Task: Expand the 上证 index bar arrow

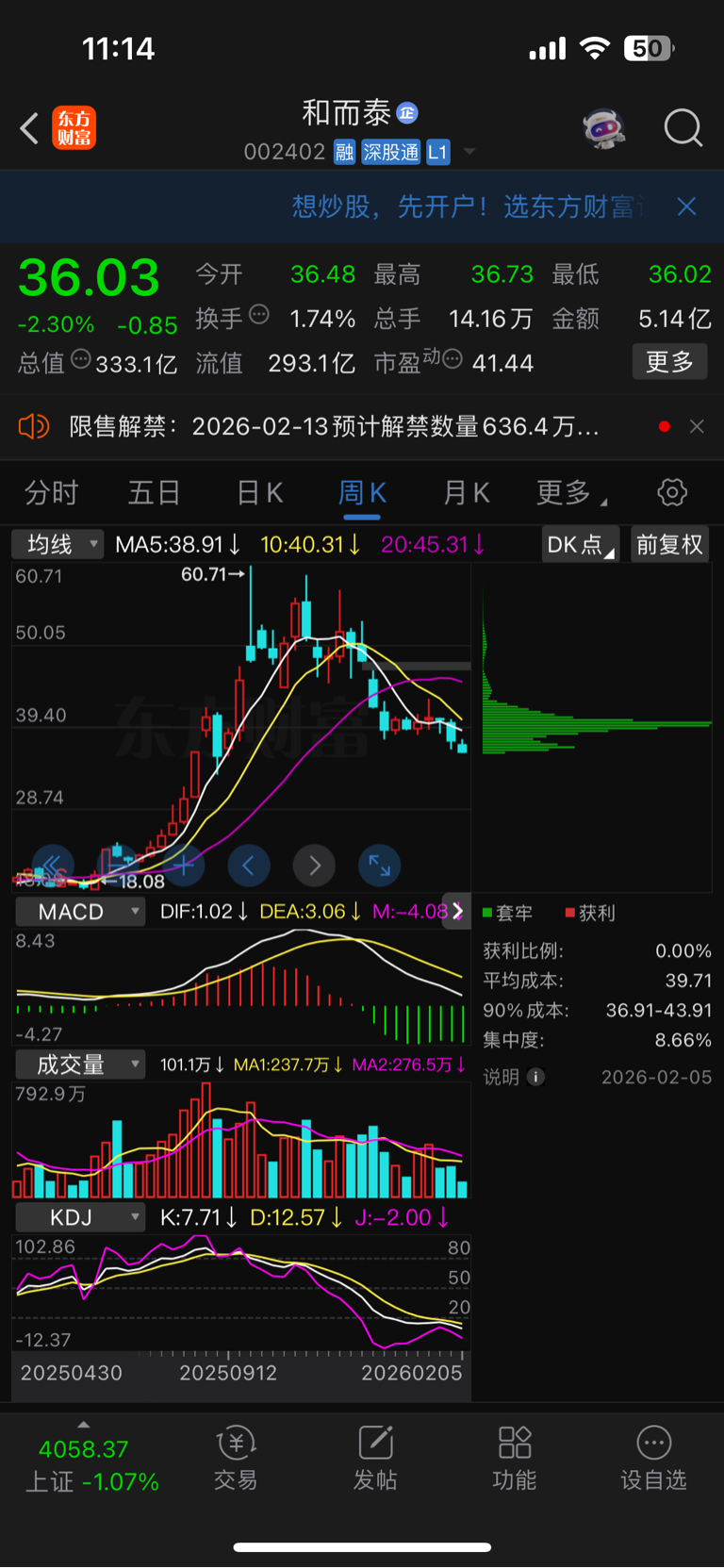Action: (x=83, y=1425)
